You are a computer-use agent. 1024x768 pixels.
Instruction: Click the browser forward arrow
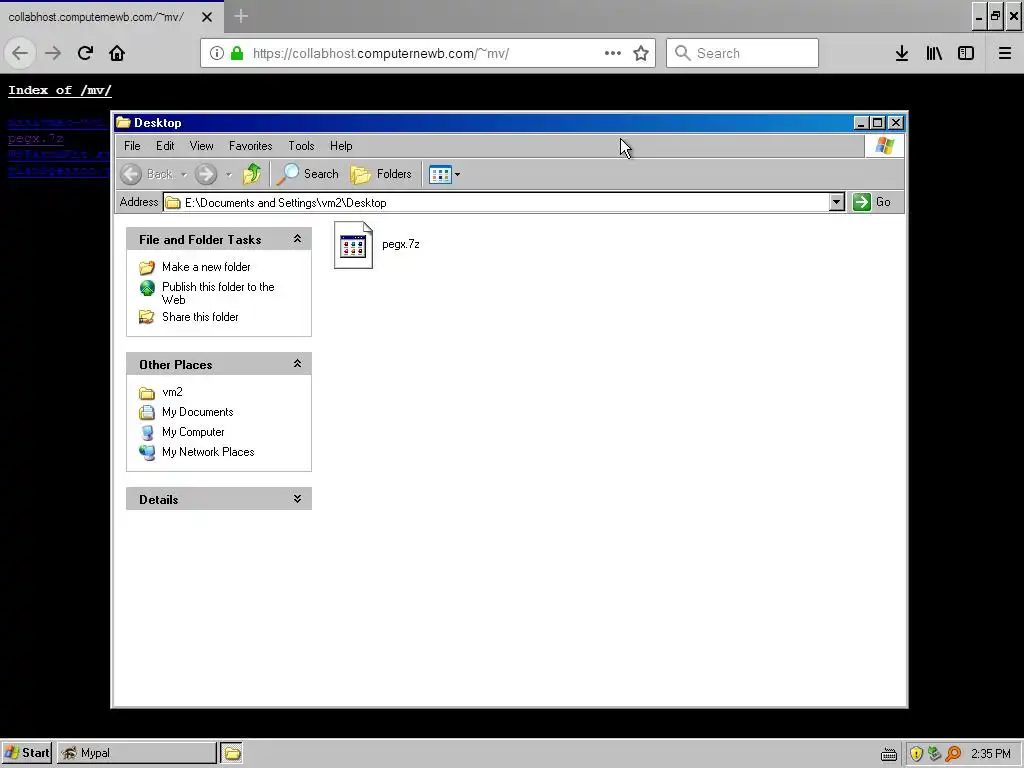pyautogui.click(x=53, y=53)
